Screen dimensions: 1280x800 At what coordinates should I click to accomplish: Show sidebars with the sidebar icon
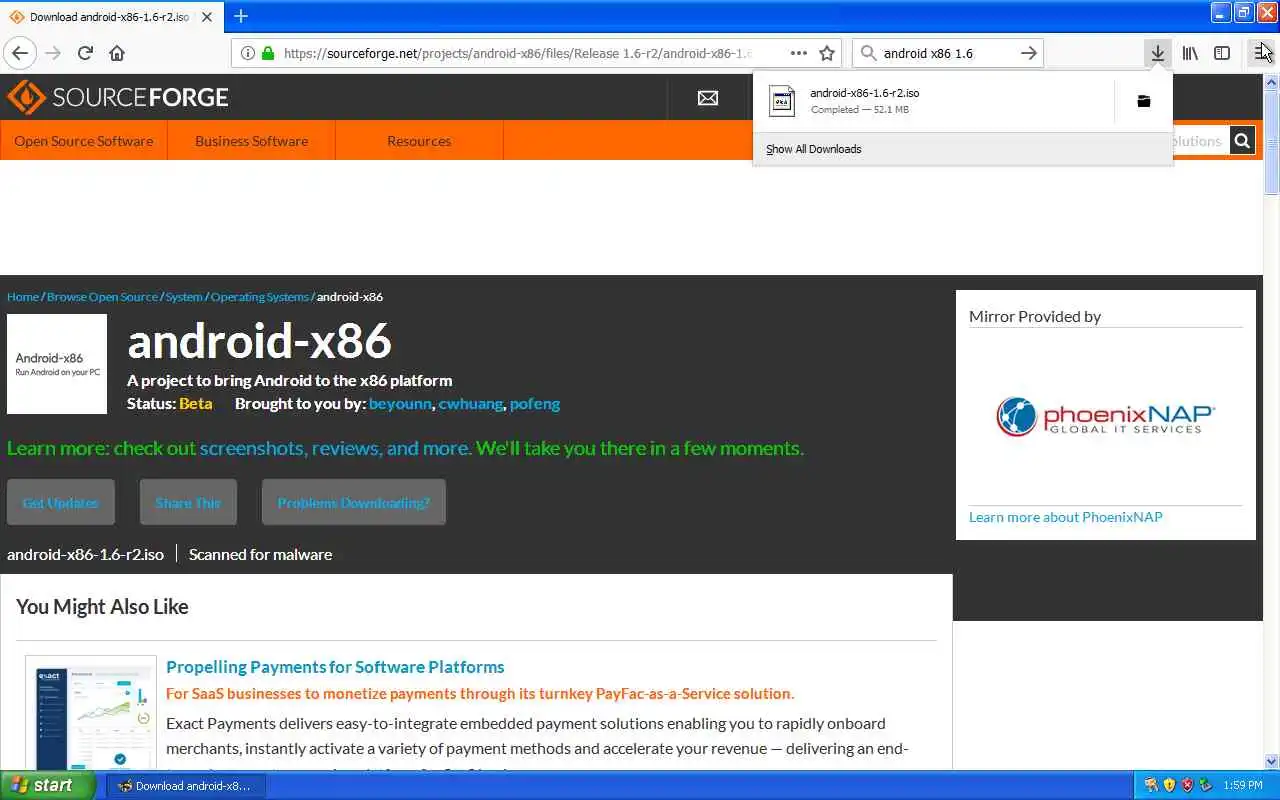pos(1222,53)
